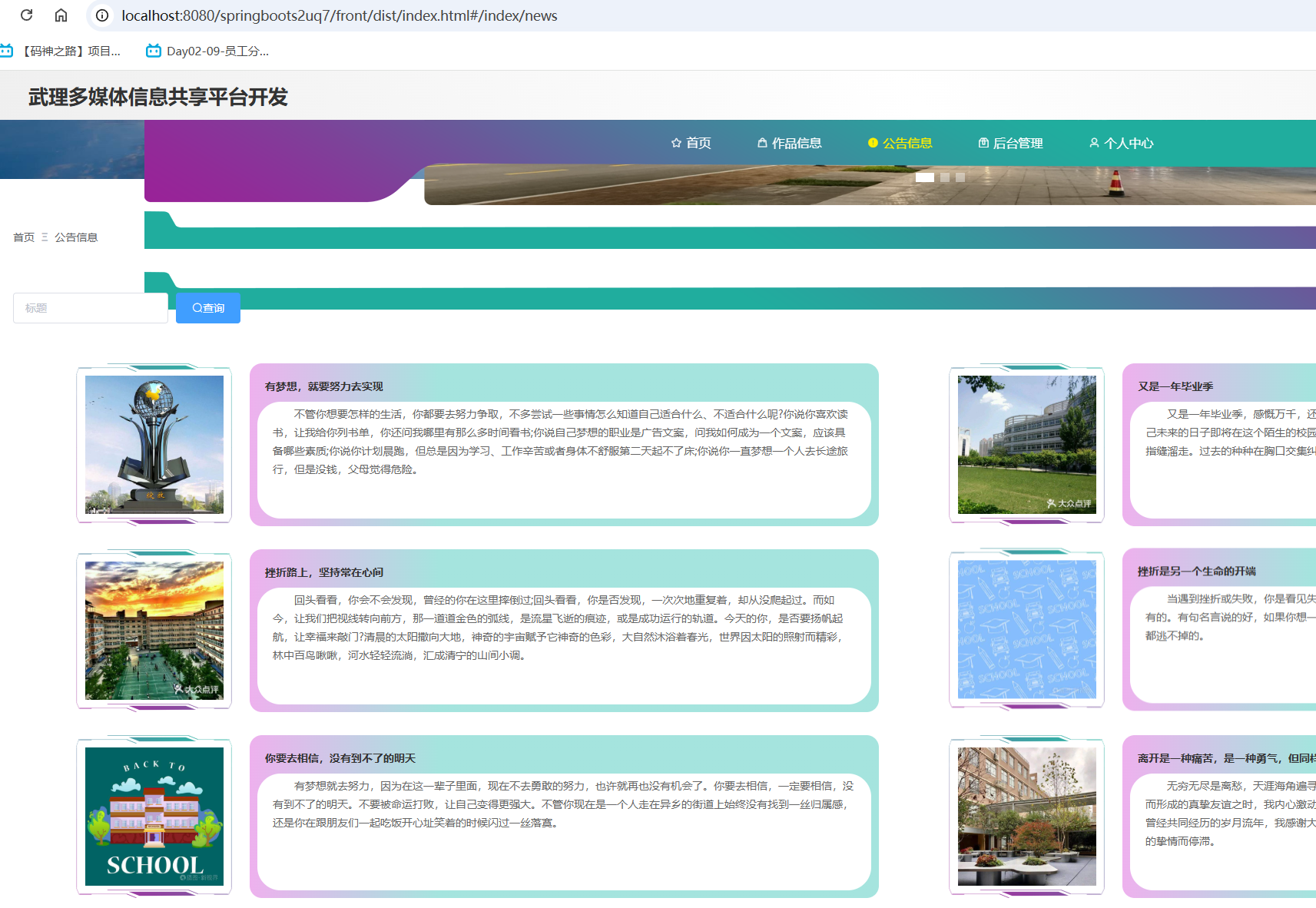The height and width of the screenshot is (908, 1316).
Task: Click the summary text starting 当遇到挫折或失败
Action: [x=1231, y=617]
